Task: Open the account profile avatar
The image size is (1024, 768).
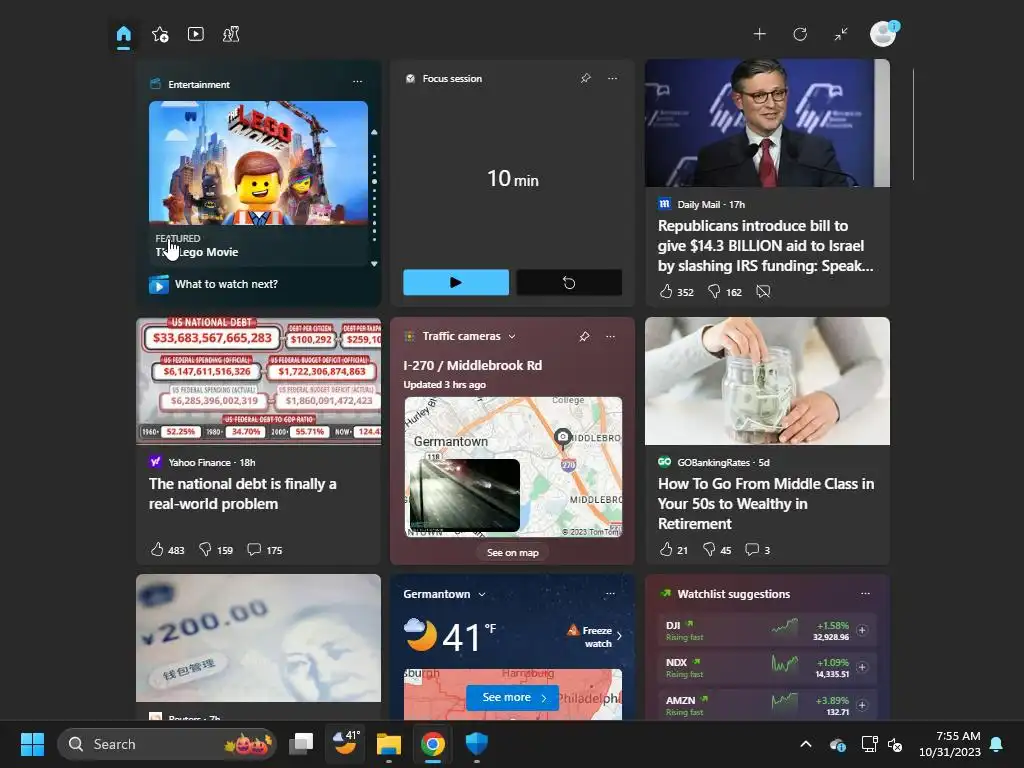Action: coord(883,33)
